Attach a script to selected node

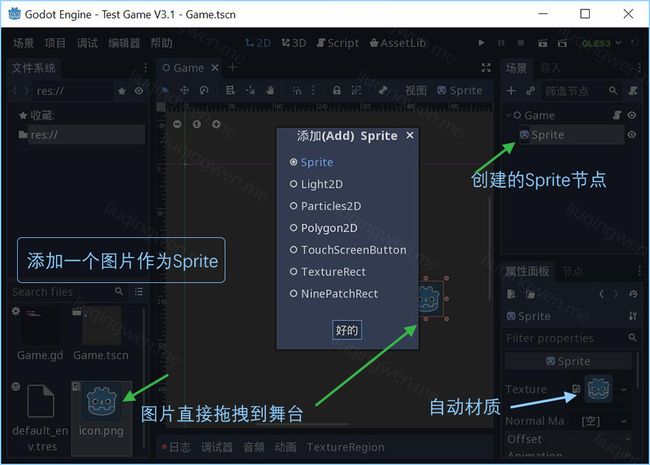633,91
